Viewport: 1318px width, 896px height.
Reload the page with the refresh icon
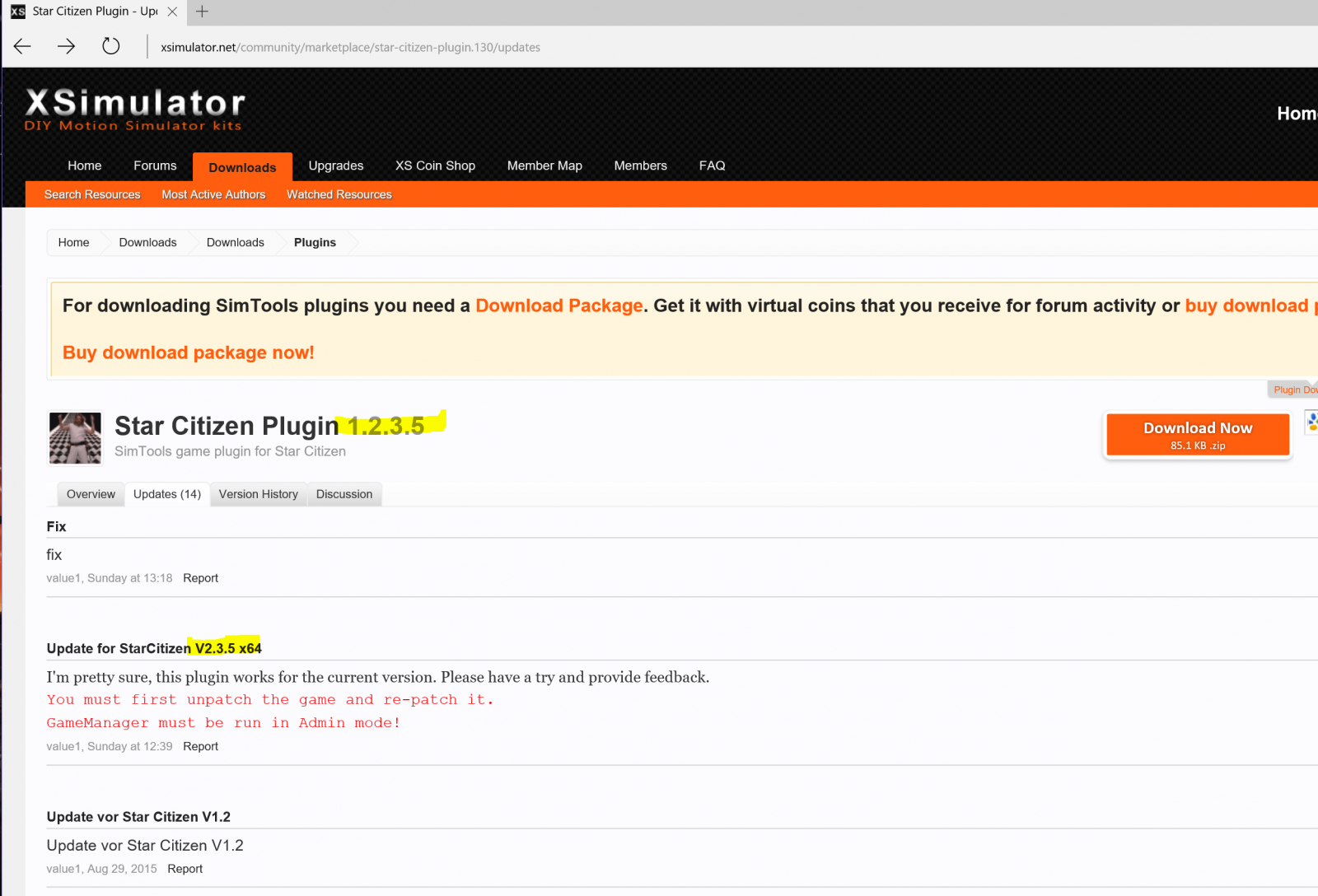click(111, 46)
